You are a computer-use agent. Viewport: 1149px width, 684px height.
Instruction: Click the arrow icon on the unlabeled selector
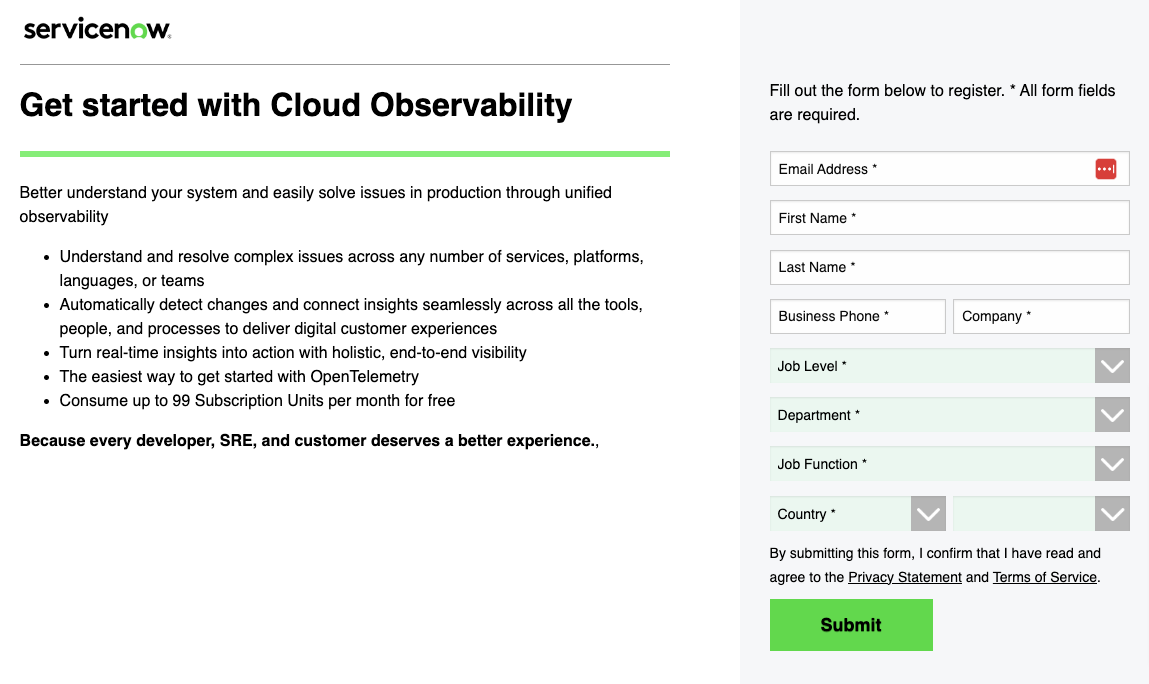(x=1111, y=513)
